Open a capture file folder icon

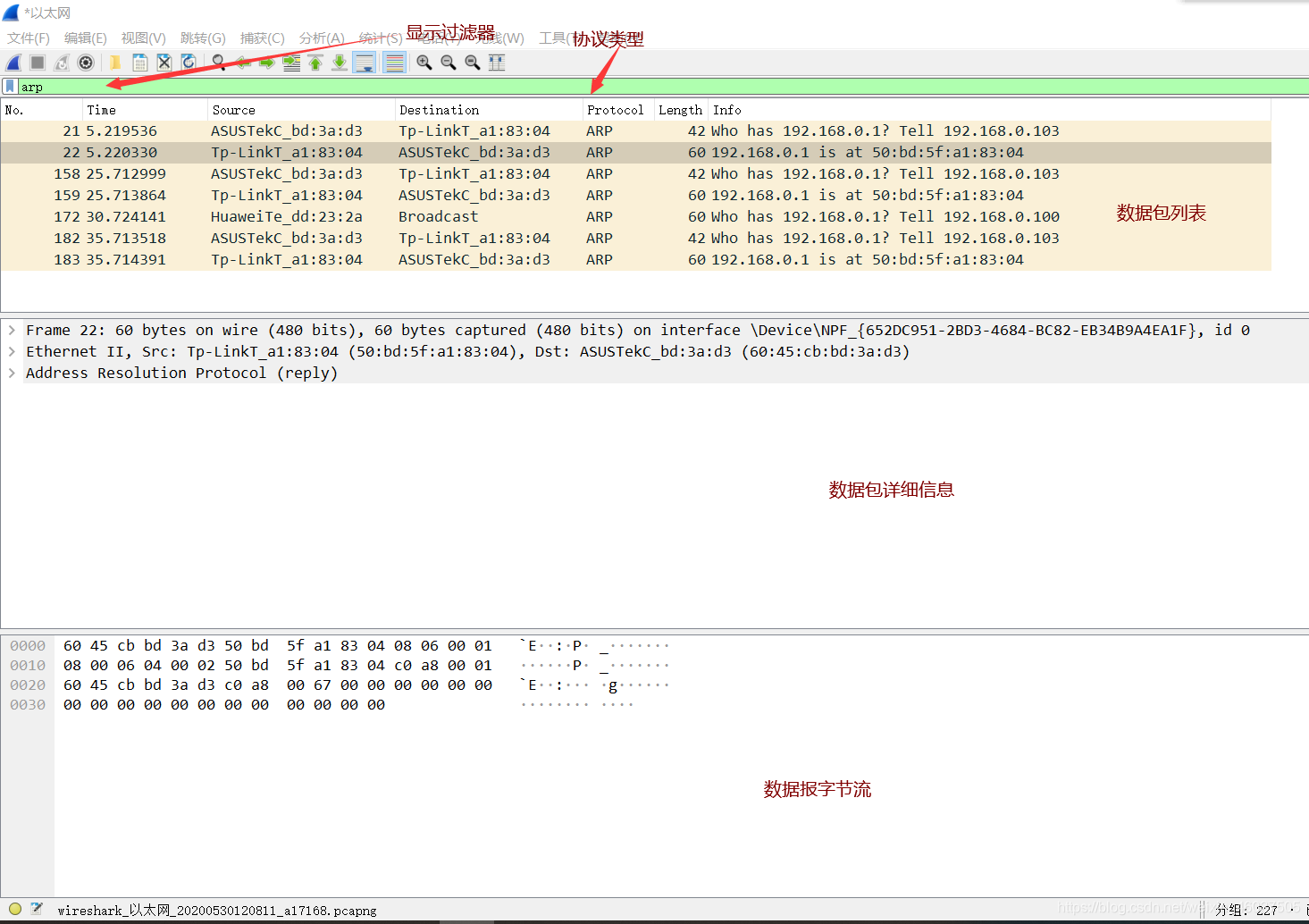tap(115, 63)
